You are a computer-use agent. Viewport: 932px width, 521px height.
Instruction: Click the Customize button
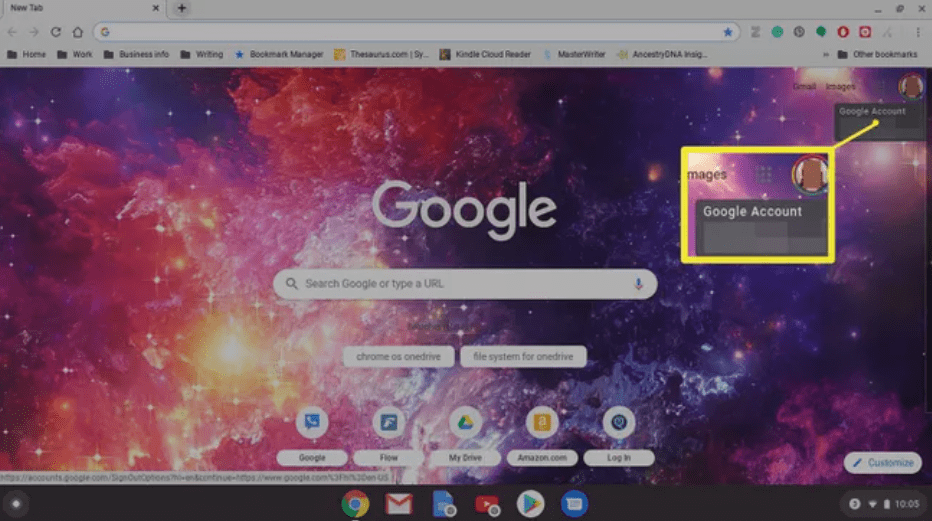click(x=883, y=462)
